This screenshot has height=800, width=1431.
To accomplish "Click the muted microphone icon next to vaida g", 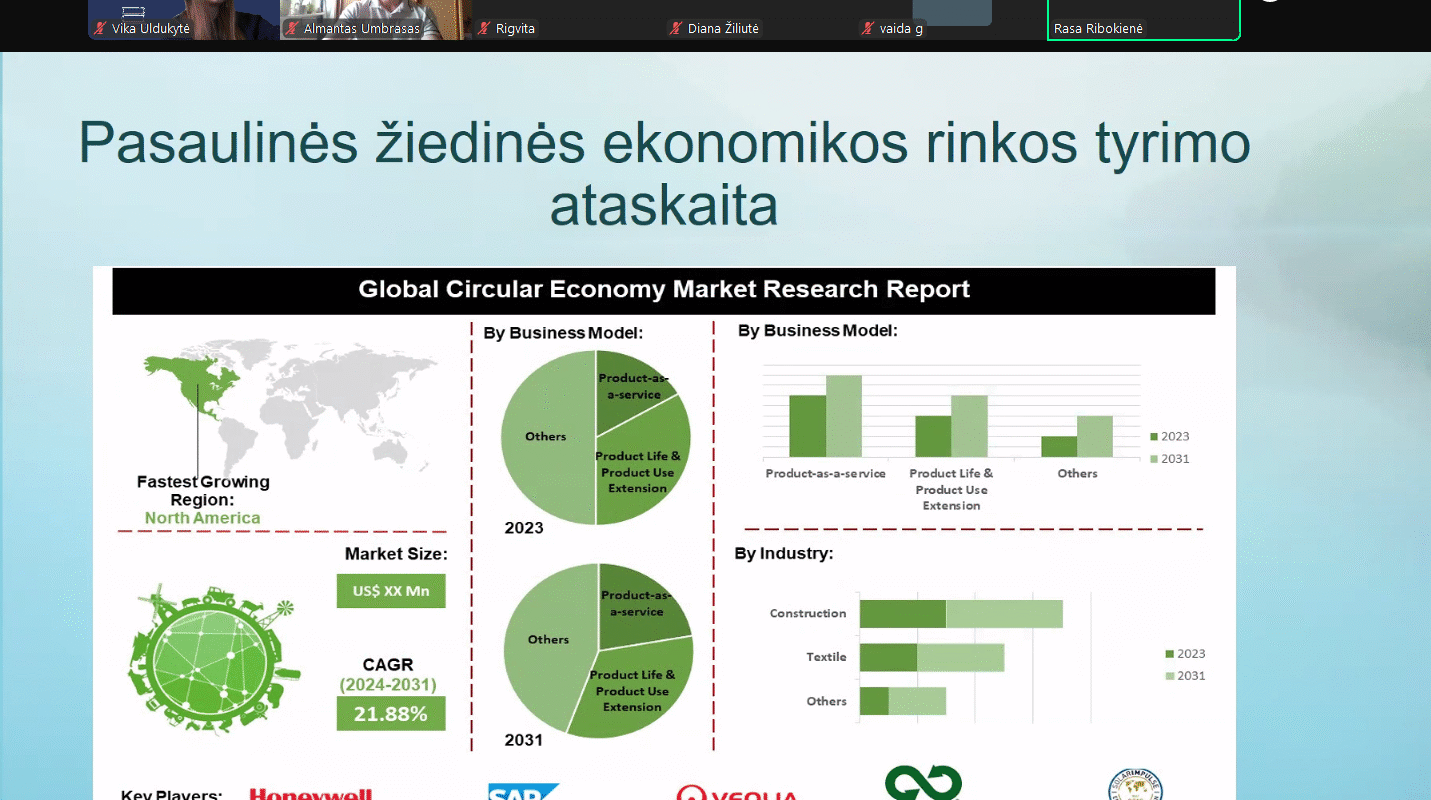I will (x=866, y=28).
